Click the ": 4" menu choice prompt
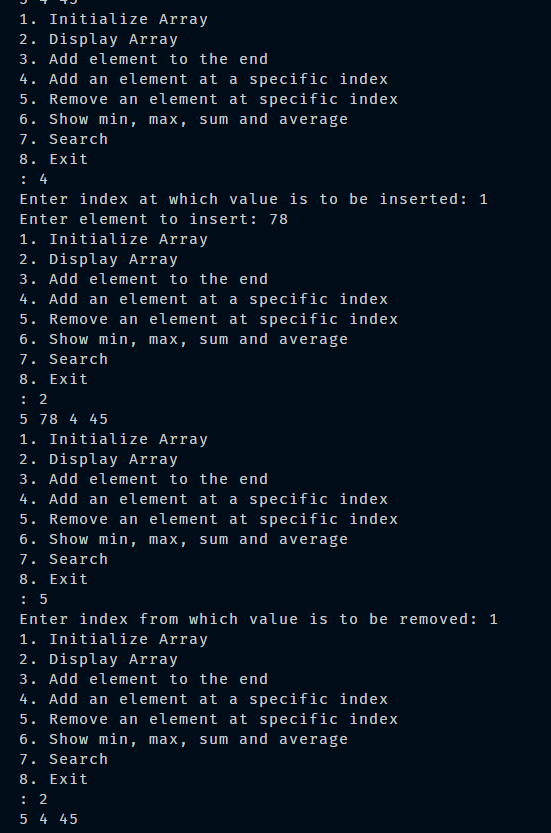The width and height of the screenshot is (551, 833). [34, 179]
